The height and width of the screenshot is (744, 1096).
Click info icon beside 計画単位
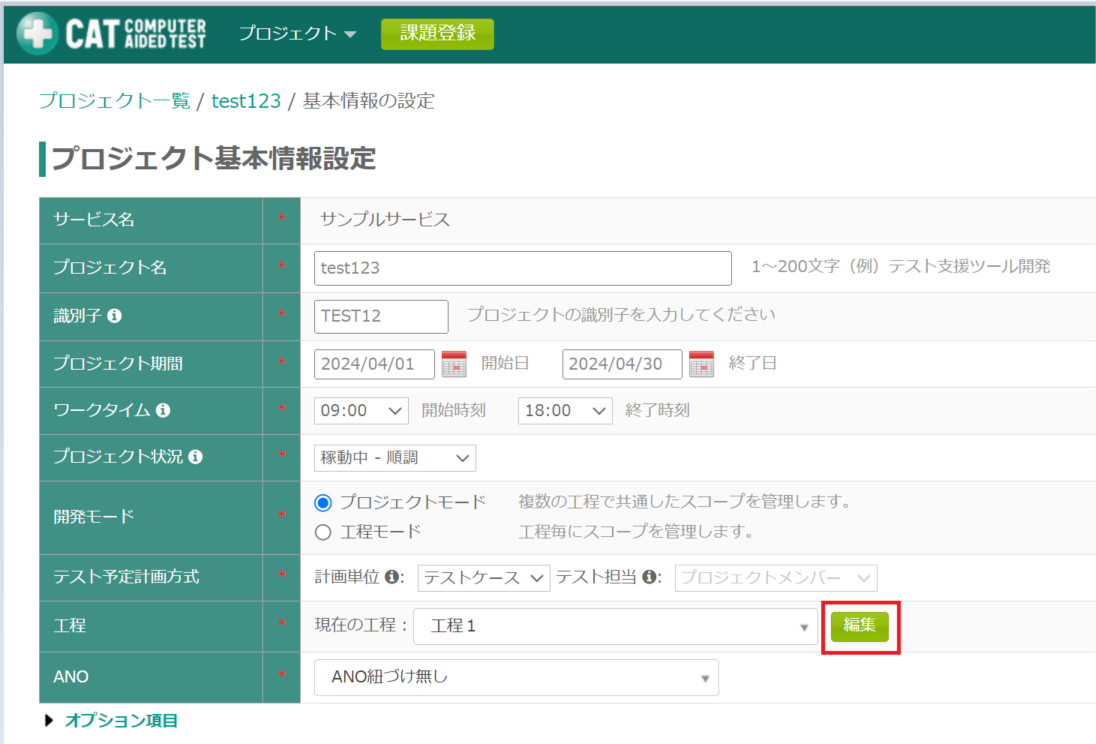pos(393,577)
